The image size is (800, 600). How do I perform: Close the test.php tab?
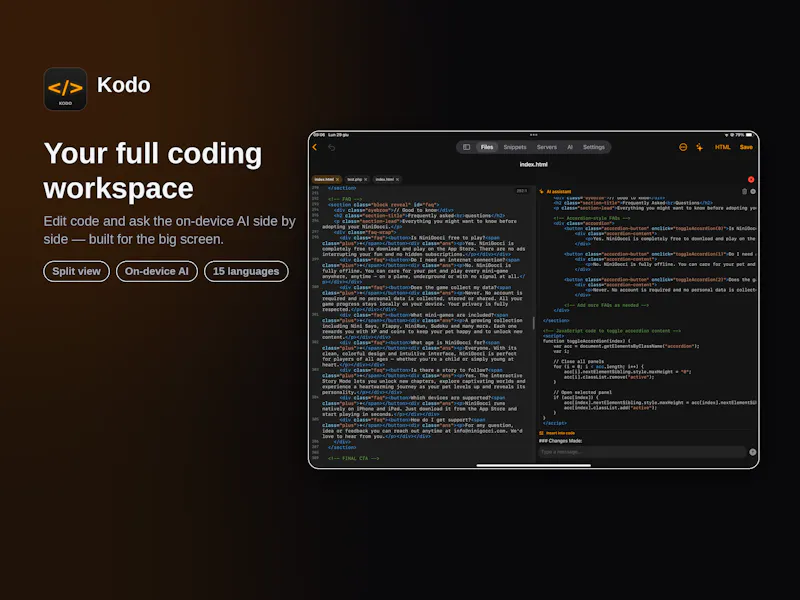pyautogui.click(x=365, y=180)
